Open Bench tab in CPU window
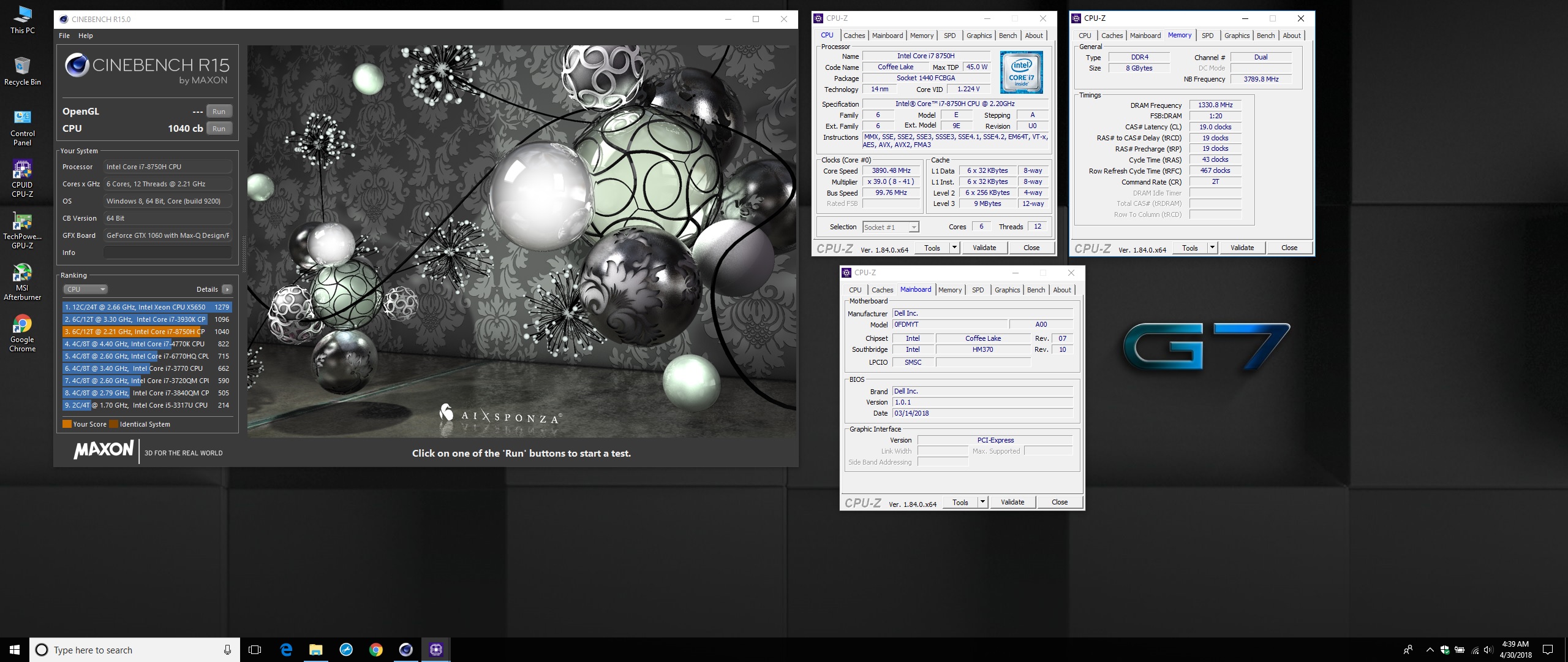 click(1008, 36)
